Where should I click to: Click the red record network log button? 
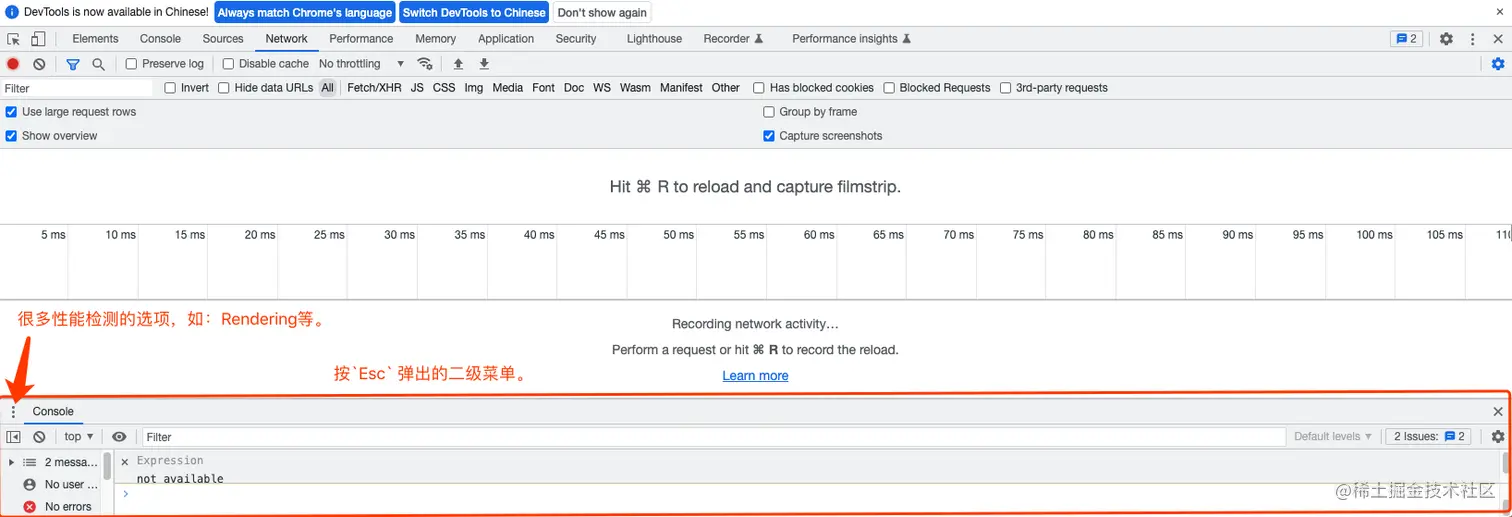click(13, 64)
